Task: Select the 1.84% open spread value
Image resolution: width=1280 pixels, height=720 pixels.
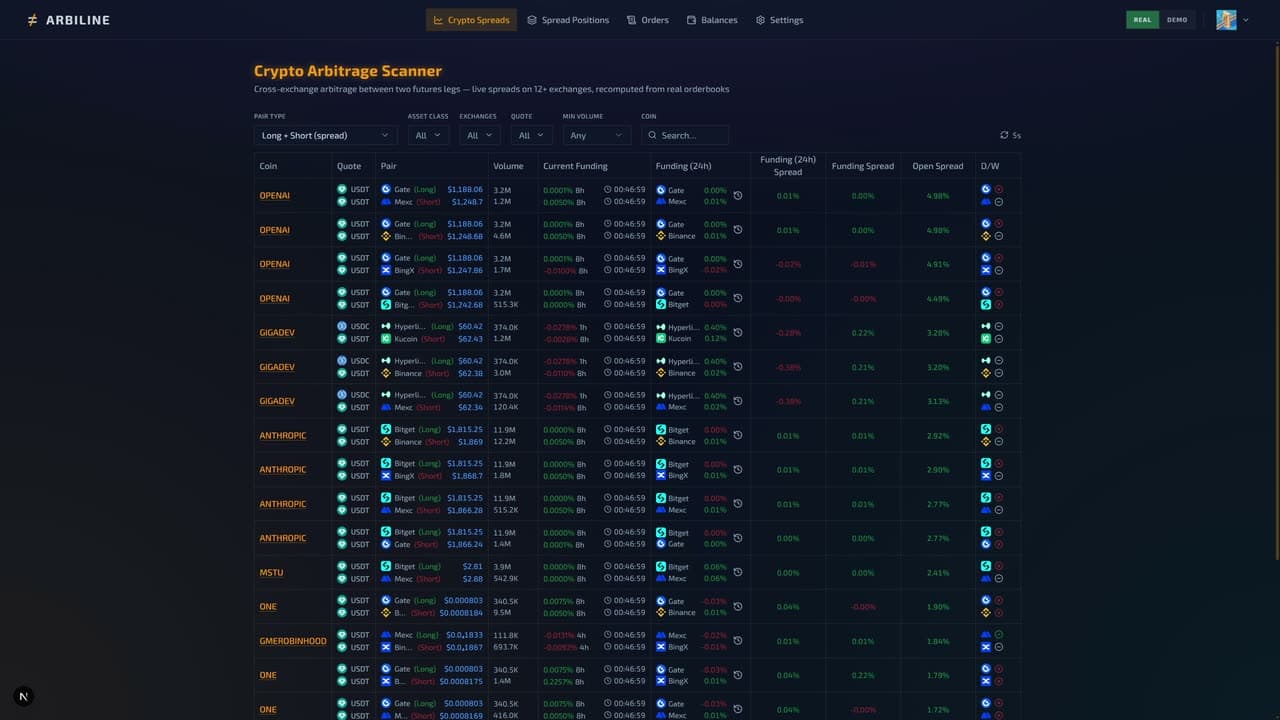Action: [938, 641]
